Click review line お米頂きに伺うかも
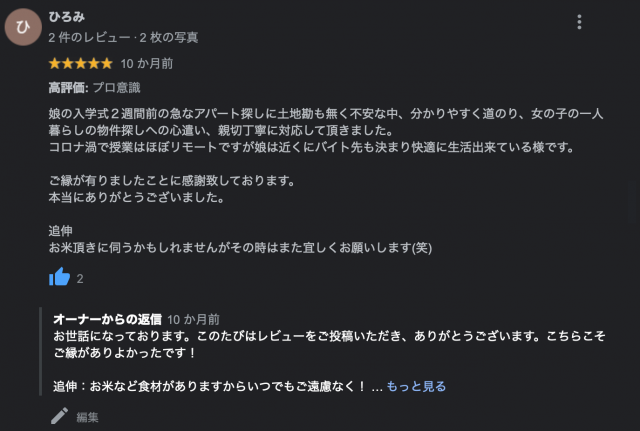640x431 pixels. 240,248
